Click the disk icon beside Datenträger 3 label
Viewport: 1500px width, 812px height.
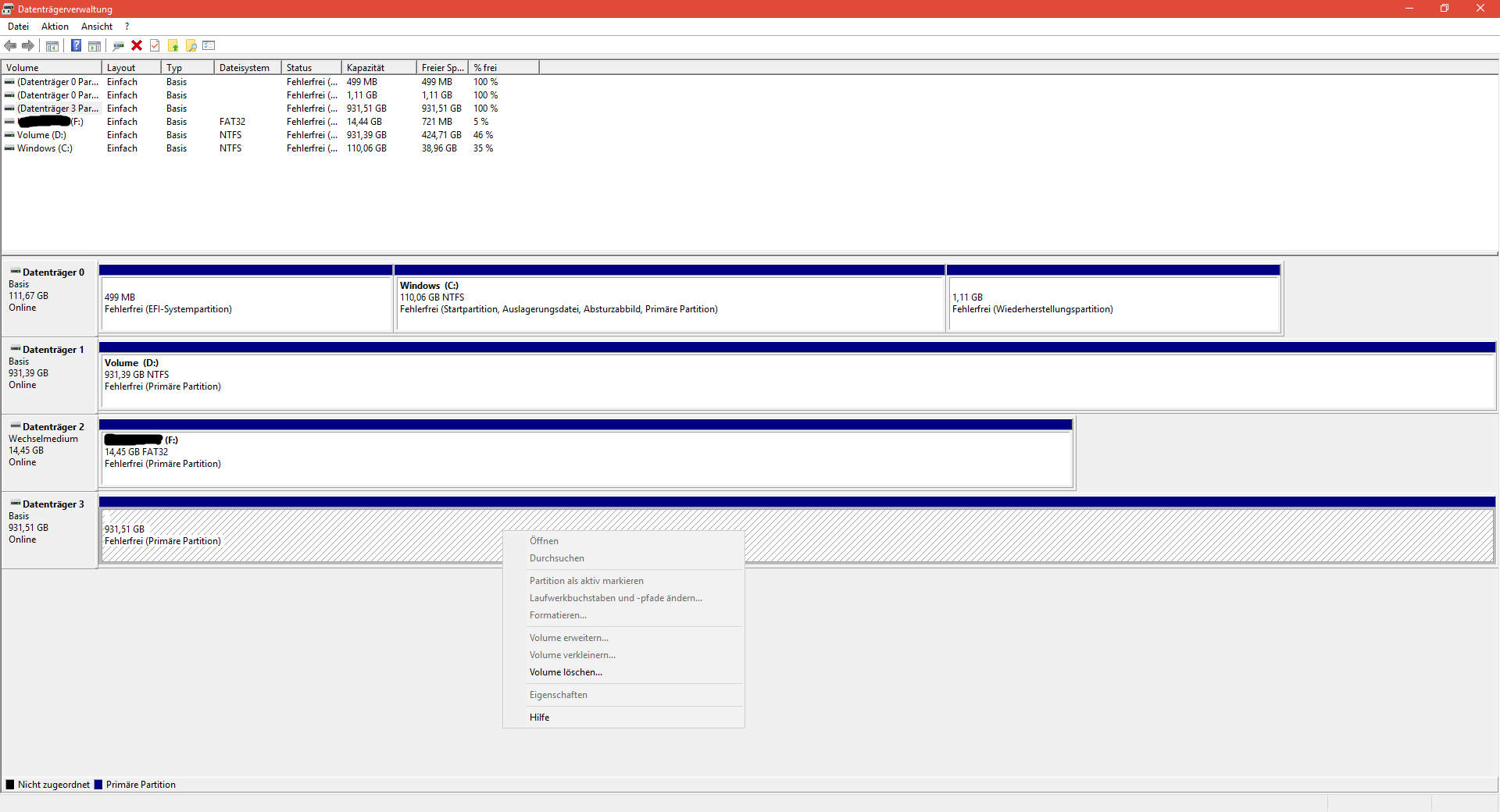[16, 504]
